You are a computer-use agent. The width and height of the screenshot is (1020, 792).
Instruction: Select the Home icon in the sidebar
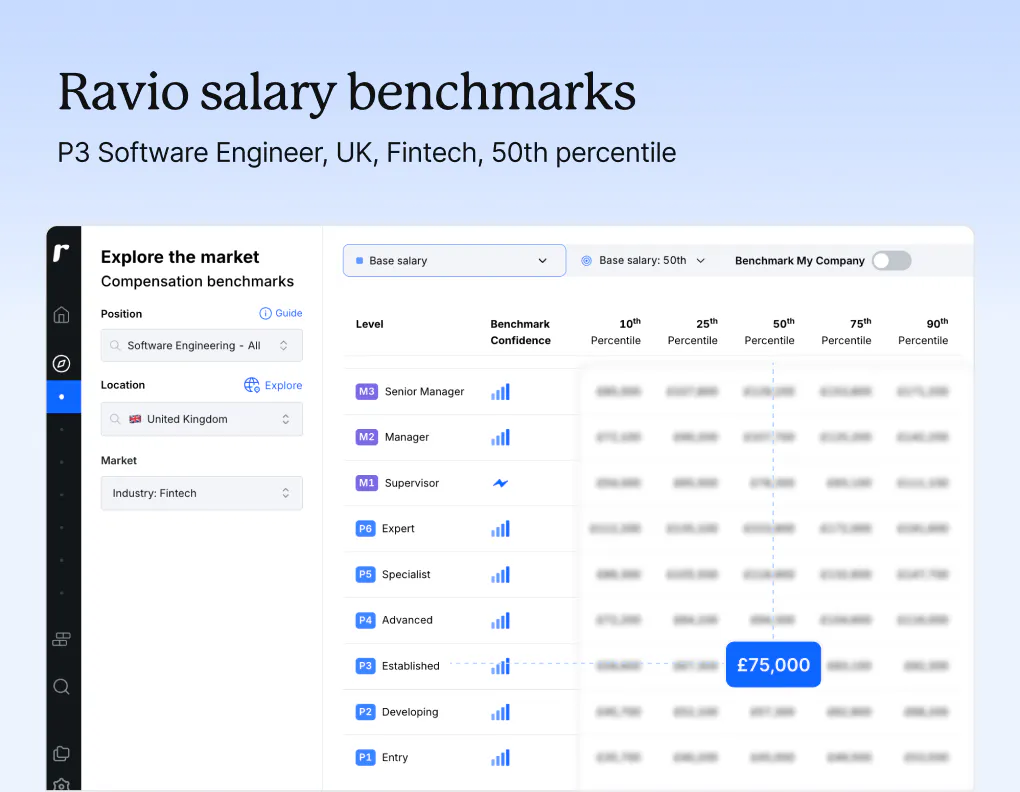point(63,314)
